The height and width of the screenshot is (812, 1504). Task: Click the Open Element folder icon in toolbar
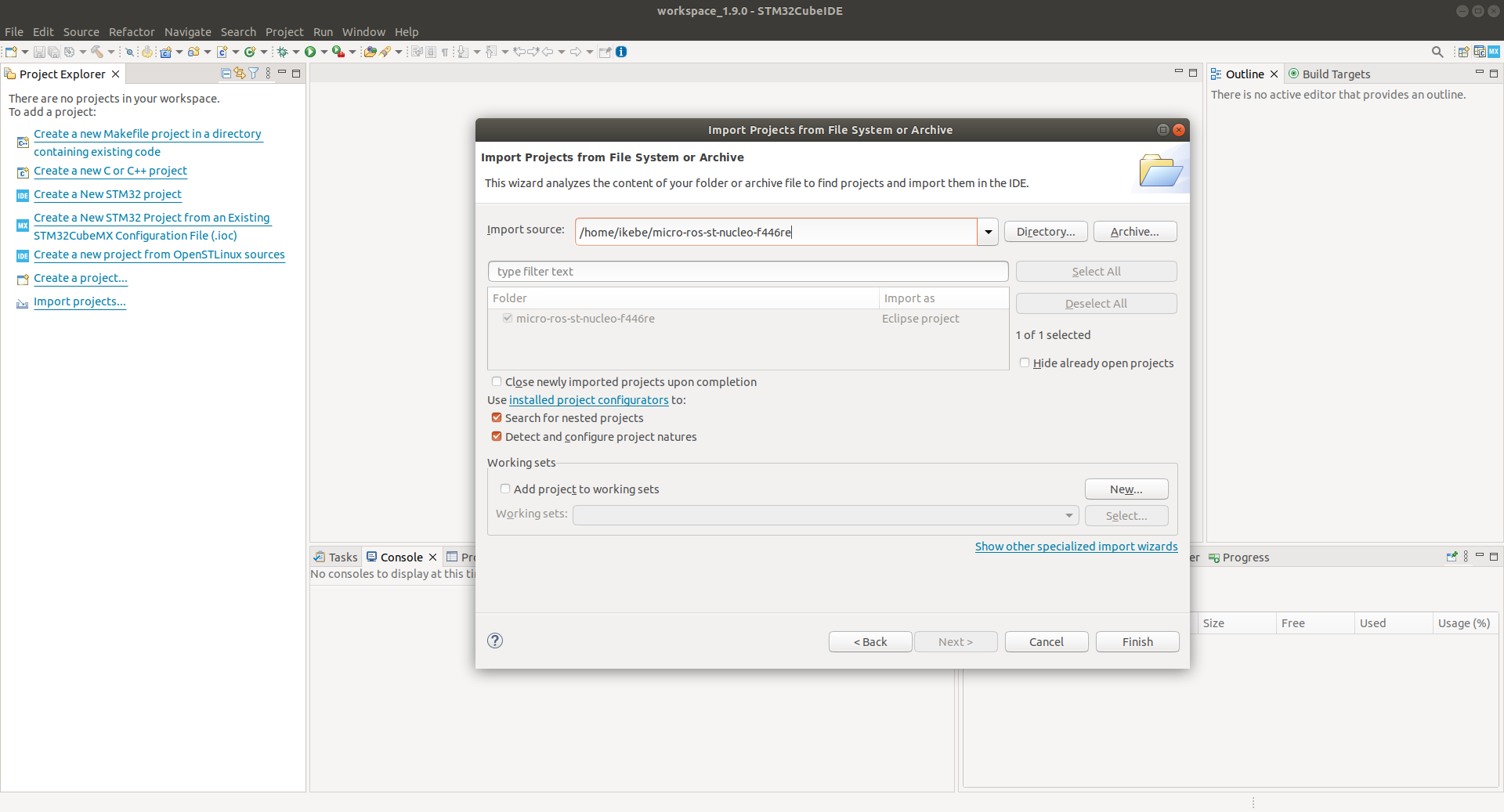(370, 52)
